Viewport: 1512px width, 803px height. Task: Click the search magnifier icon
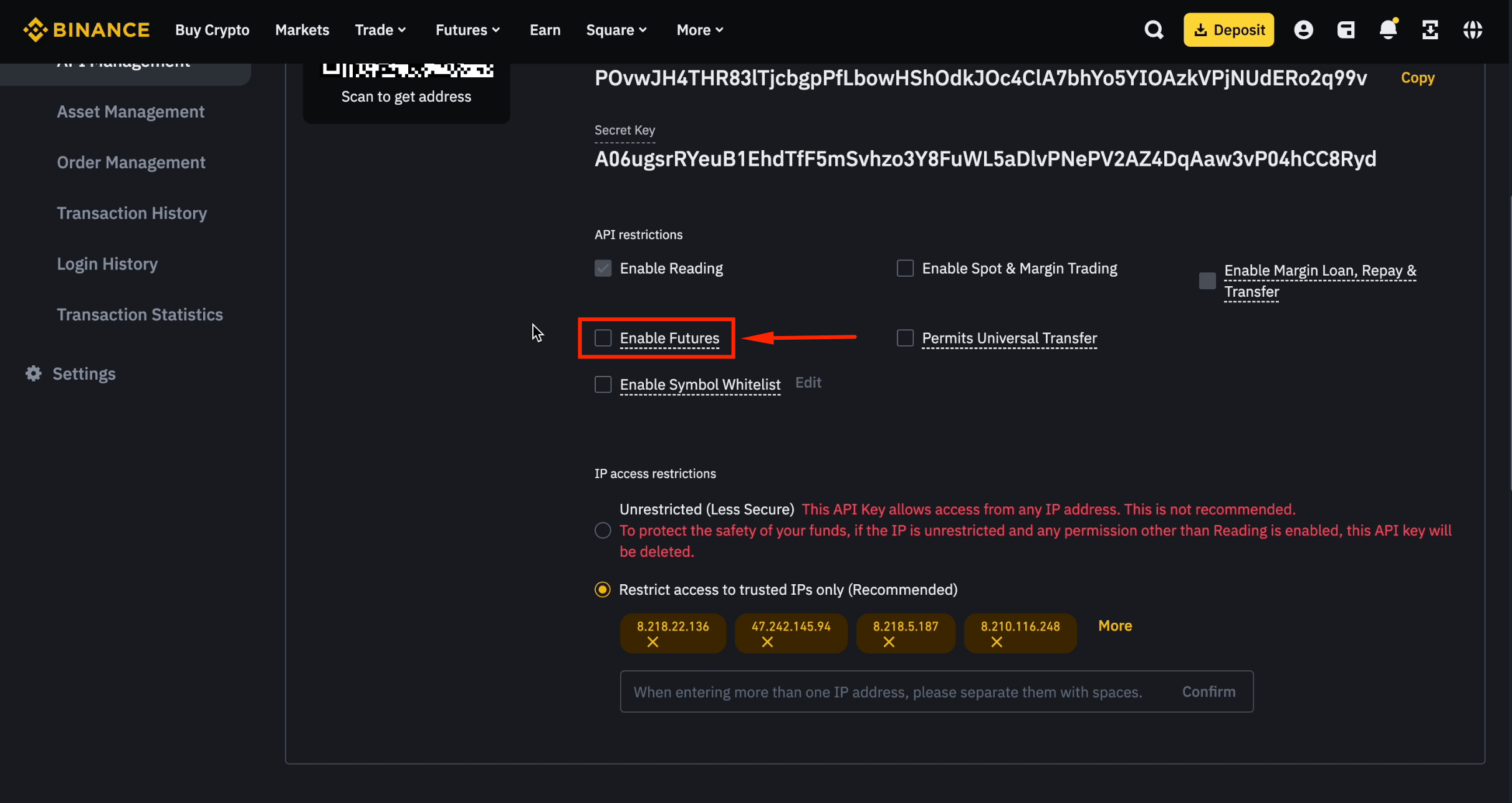(1154, 30)
